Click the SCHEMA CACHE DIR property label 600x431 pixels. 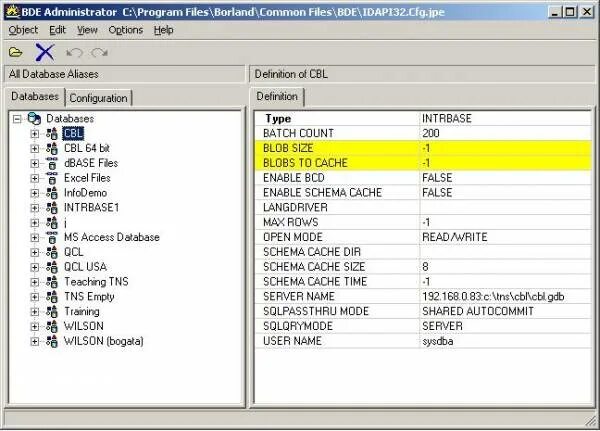[x=312, y=252]
